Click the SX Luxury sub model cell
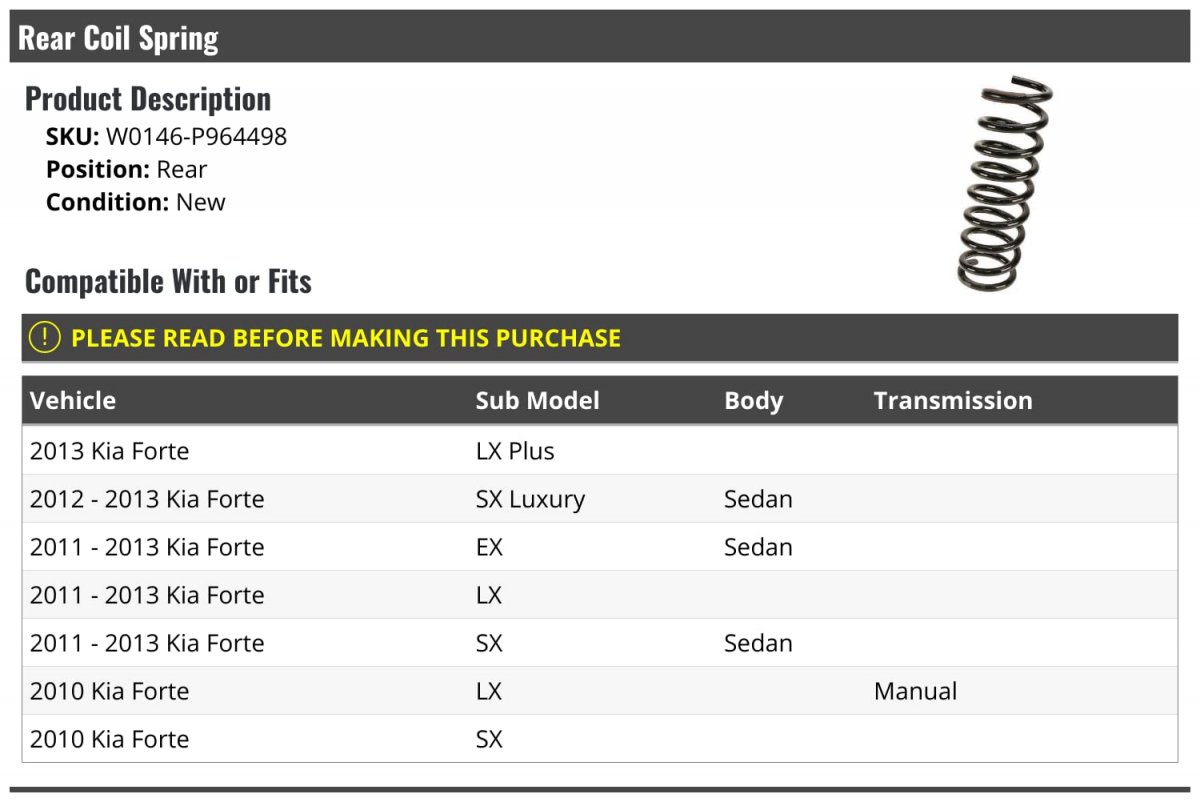Screen dimensions: 1200x802 [530, 499]
